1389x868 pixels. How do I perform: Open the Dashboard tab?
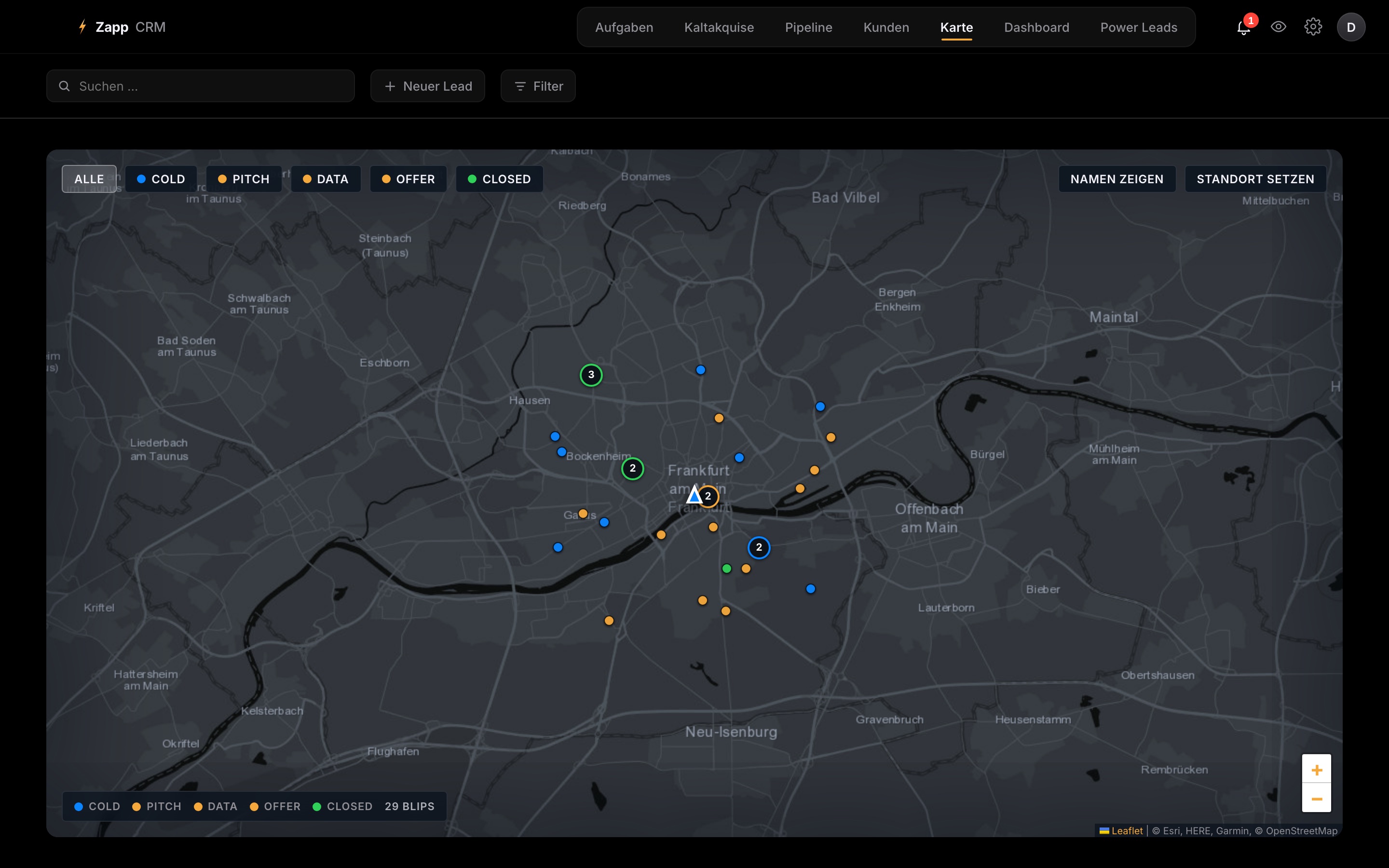tap(1036, 27)
